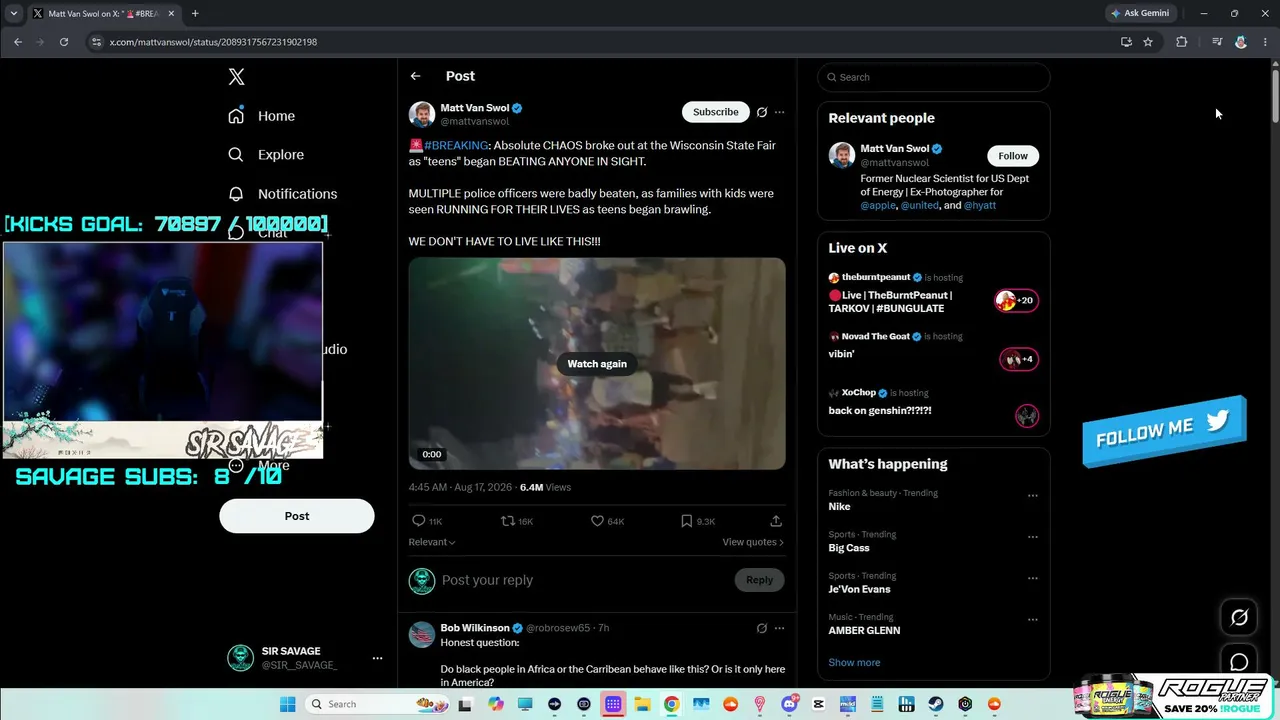Follow Matt Van Swol in Relevant people
1280x720 pixels.
tap(1013, 156)
